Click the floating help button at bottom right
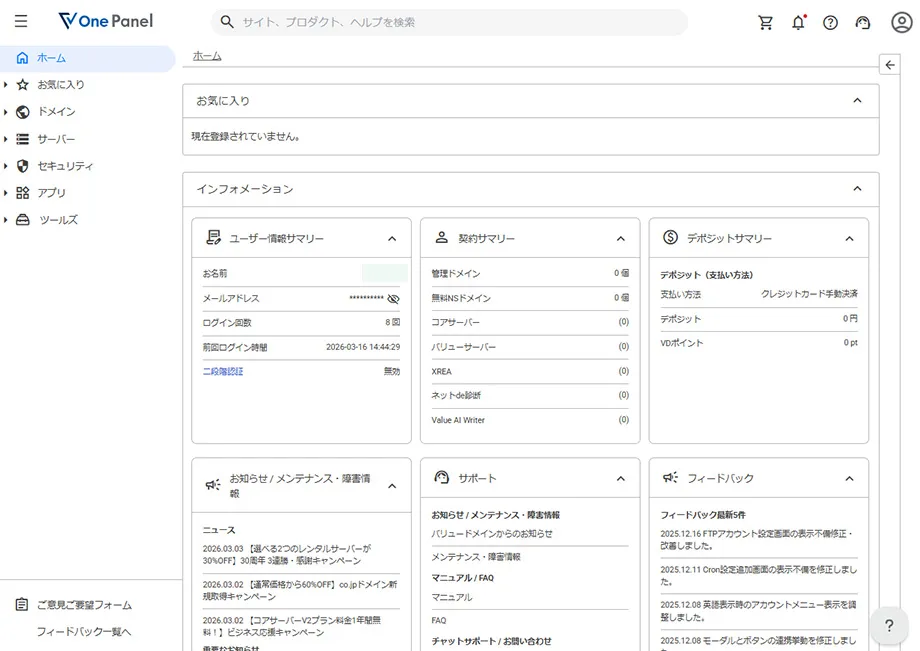 click(888, 625)
